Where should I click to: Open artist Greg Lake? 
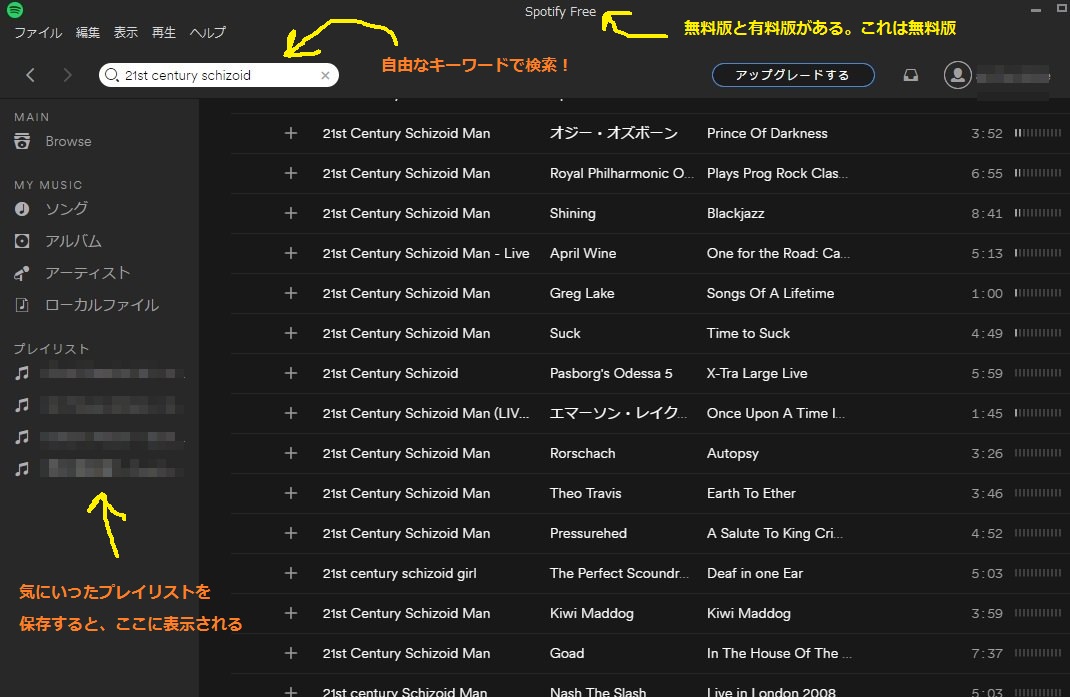pos(582,294)
